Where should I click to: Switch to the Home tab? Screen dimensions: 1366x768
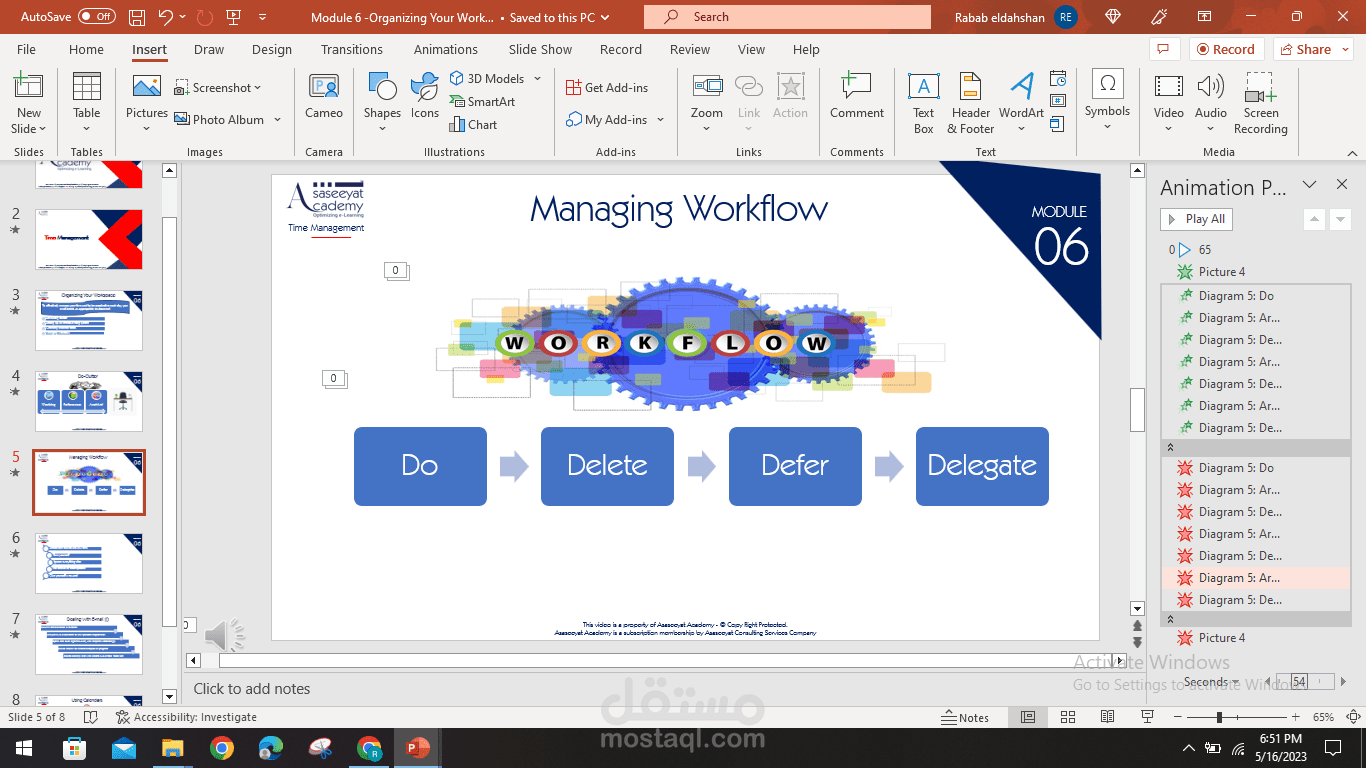pyautogui.click(x=86, y=49)
